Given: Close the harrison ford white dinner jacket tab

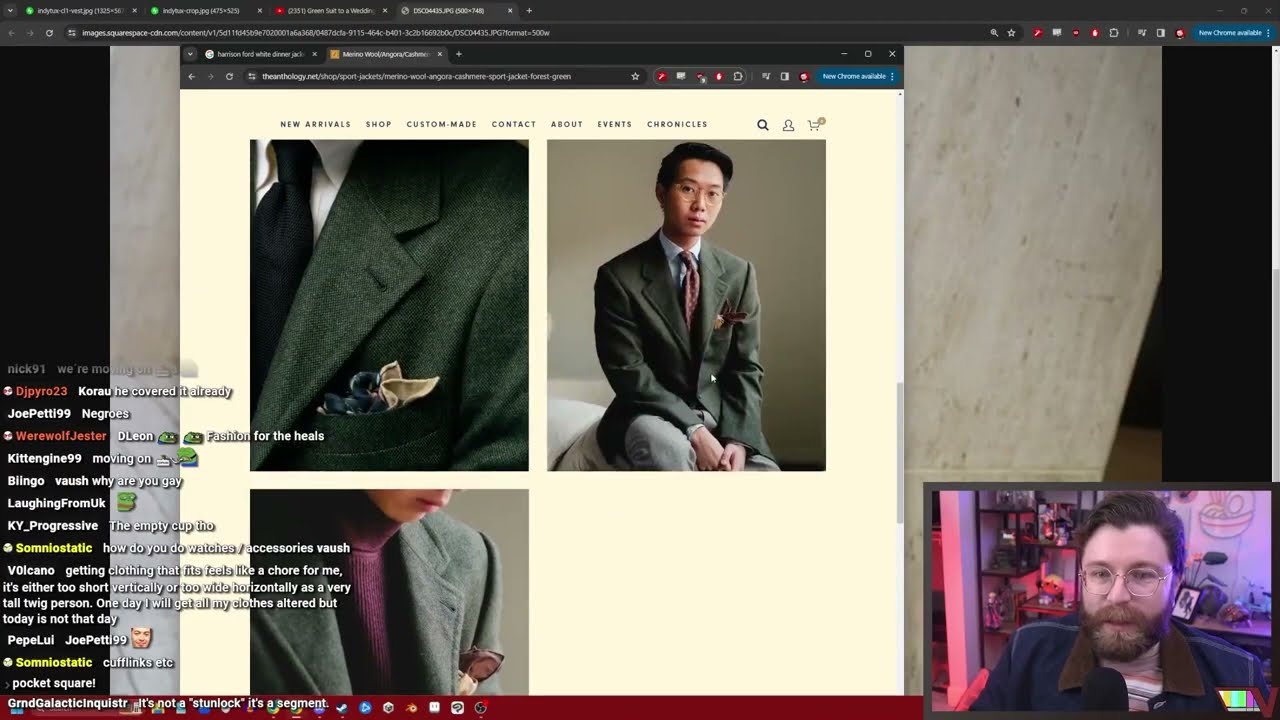Looking at the screenshot, I should coord(314,54).
